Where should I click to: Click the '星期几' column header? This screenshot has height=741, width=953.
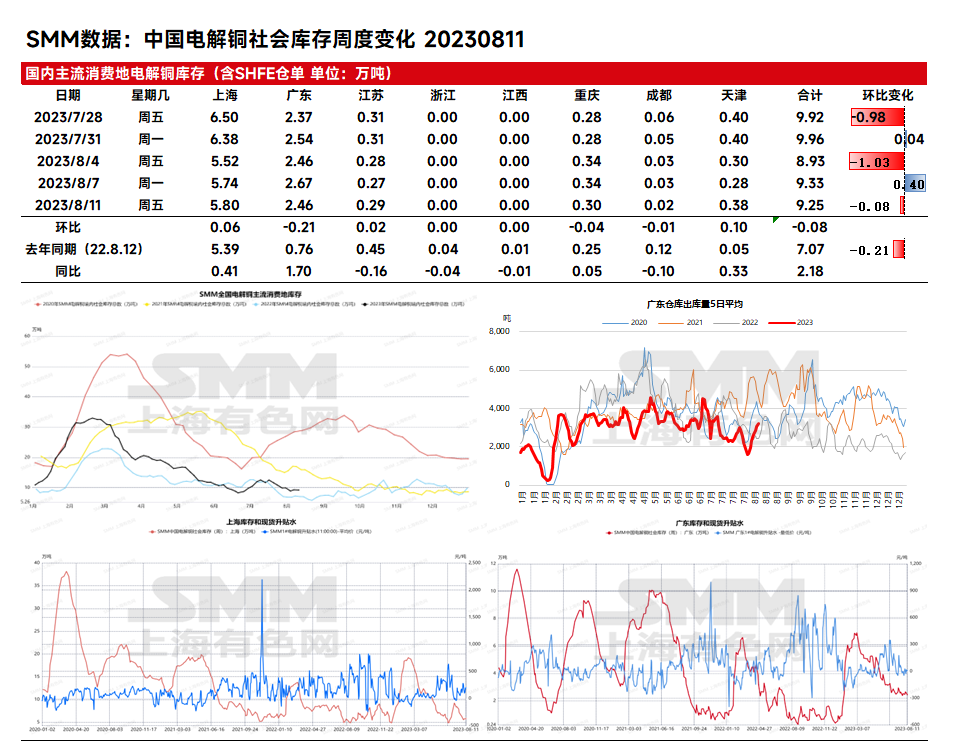pyautogui.click(x=150, y=95)
